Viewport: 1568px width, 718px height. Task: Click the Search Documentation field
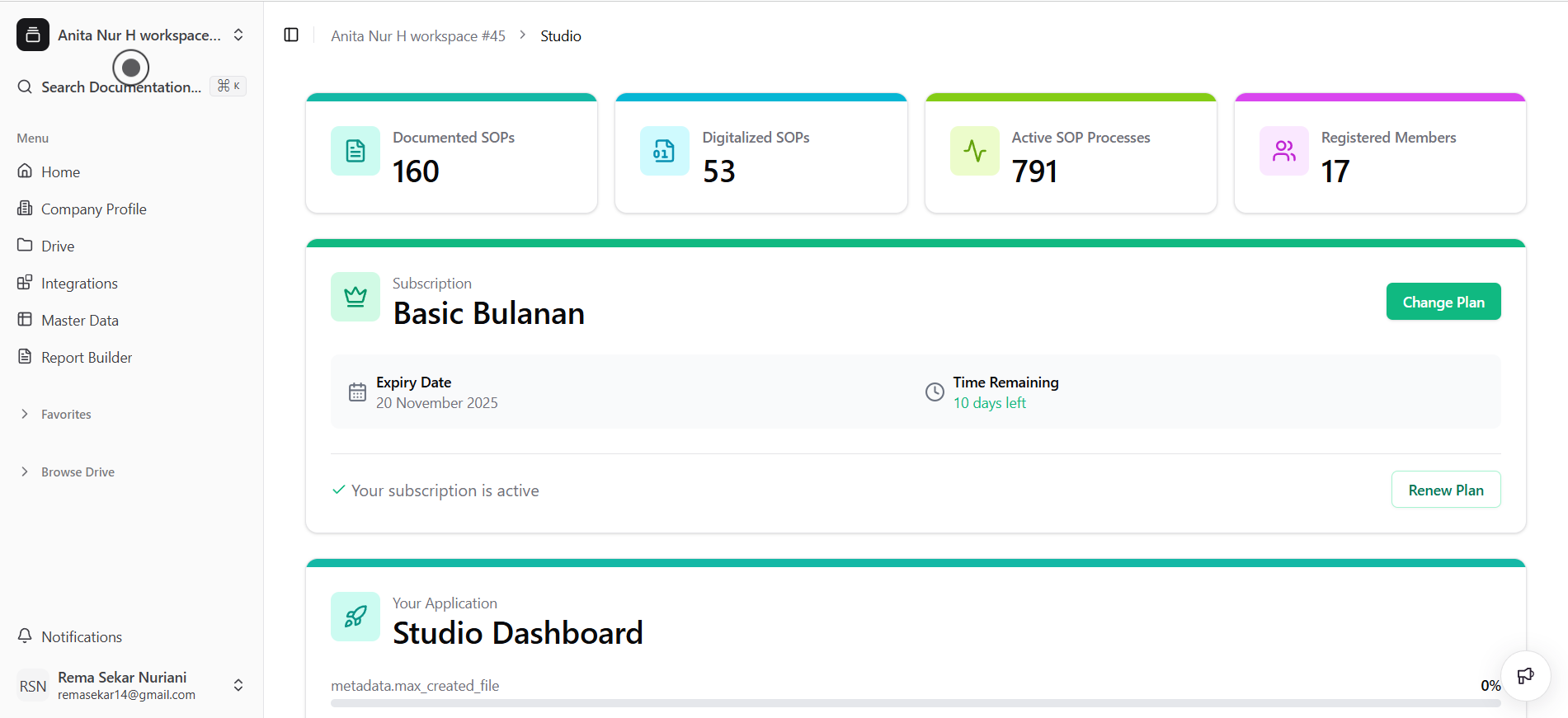click(121, 87)
